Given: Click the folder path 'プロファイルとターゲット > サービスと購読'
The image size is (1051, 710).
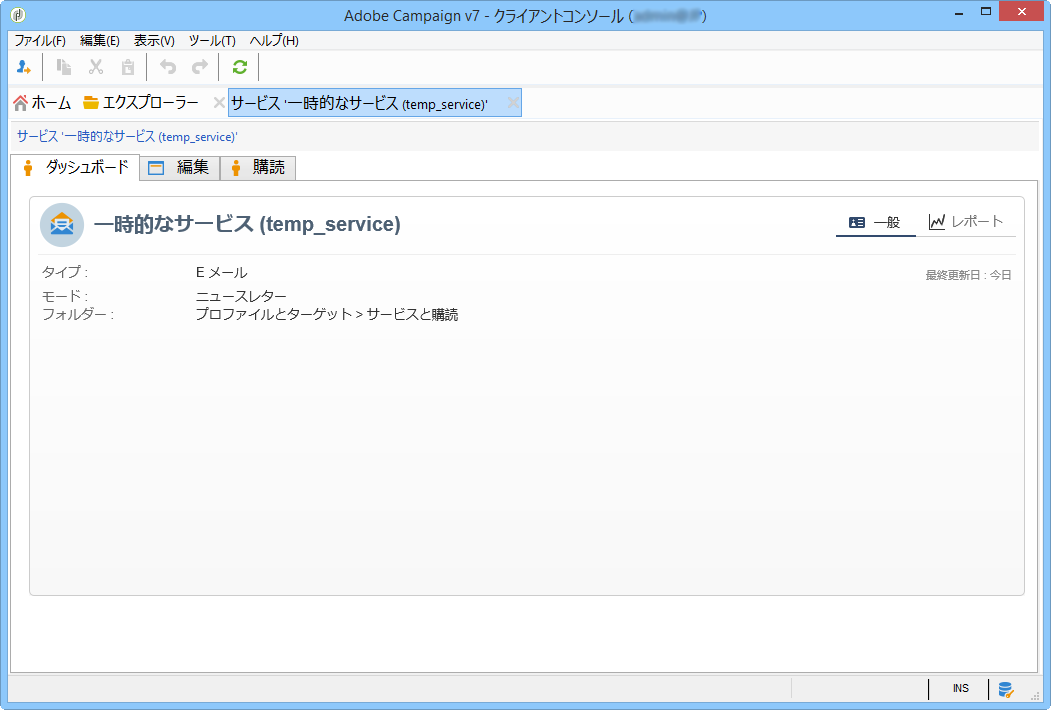Looking at the screenshot, I should click(x=327, y=314).
